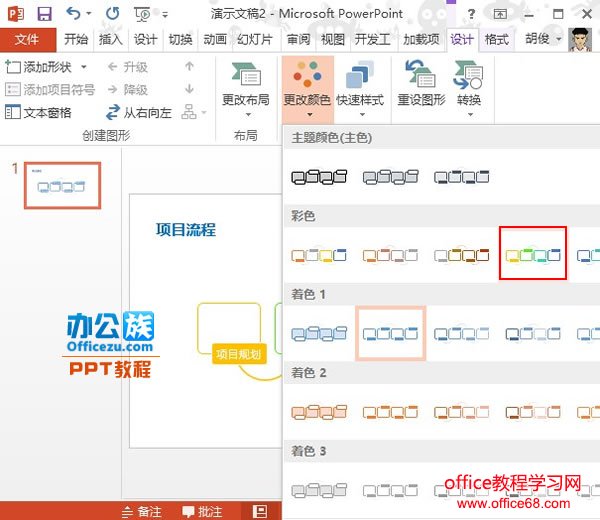Open the undo history dropdown arrow
The width and height of the screenshot is (600, 520).
[x=89, y=13]
